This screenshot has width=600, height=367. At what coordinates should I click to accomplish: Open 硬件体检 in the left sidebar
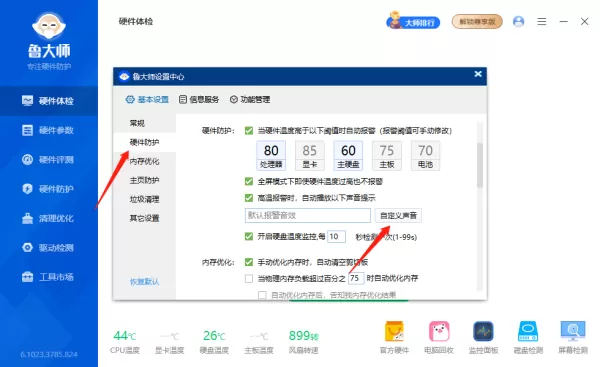(x=49, y=101)
